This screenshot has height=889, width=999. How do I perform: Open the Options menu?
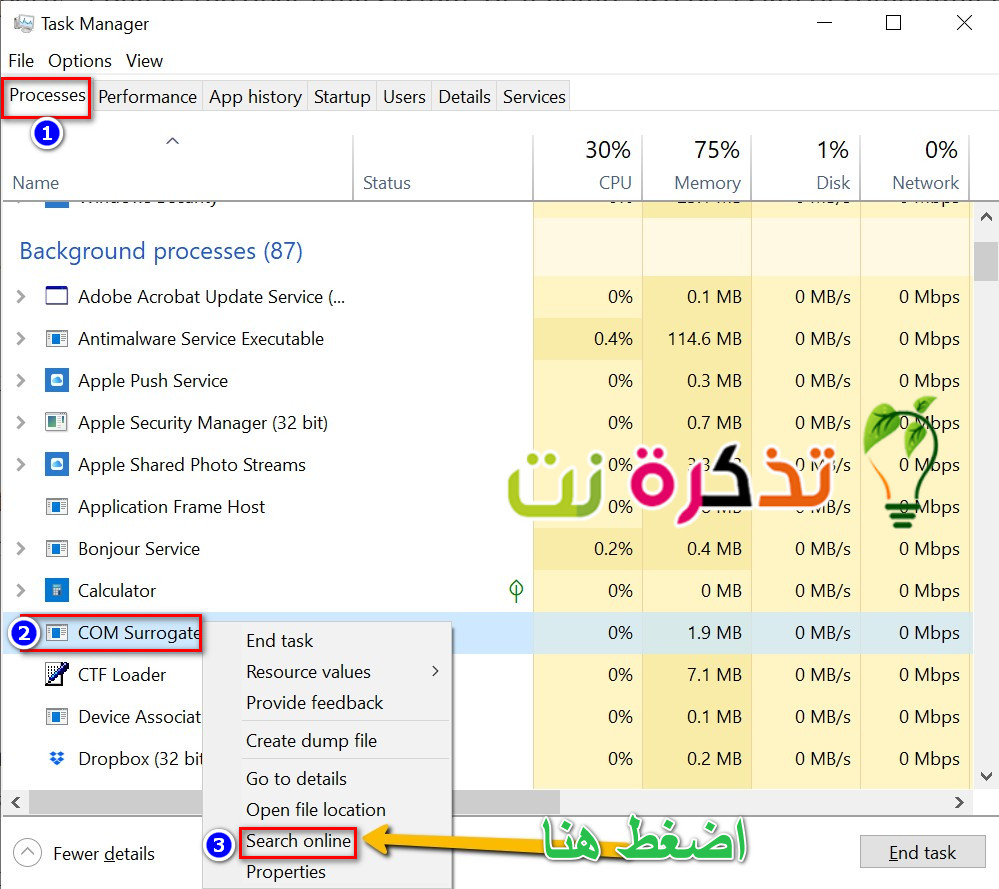pos(80,61)
